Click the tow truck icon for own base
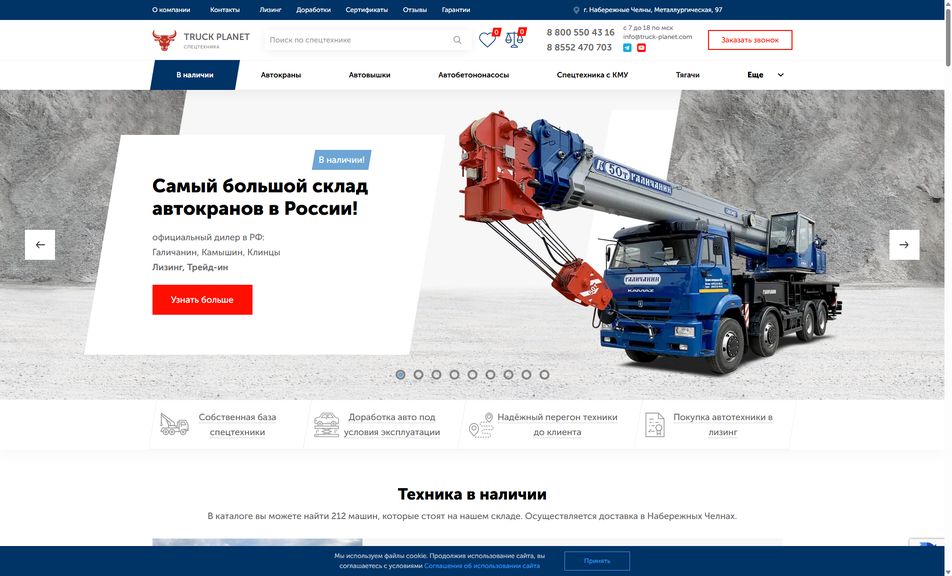This screenshot has width=952, height=576. (x=174, y=424)
